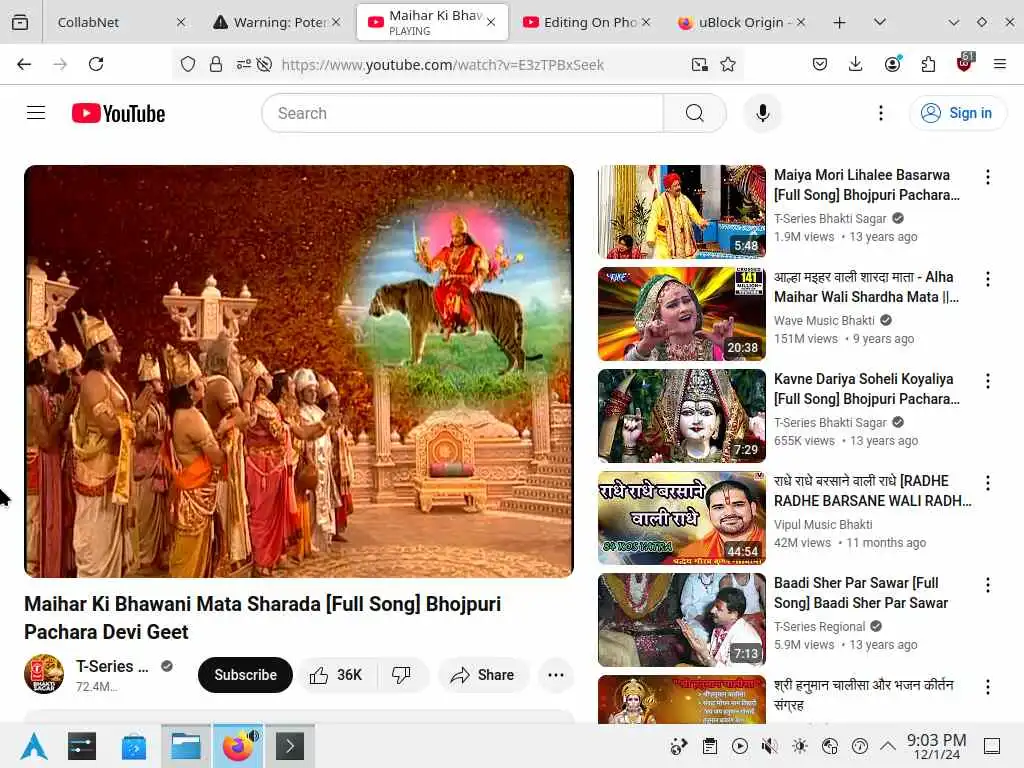Screen dimensions: 1024x768
Task: Subscribe to the T-Series channel
Action: [245, 675]
